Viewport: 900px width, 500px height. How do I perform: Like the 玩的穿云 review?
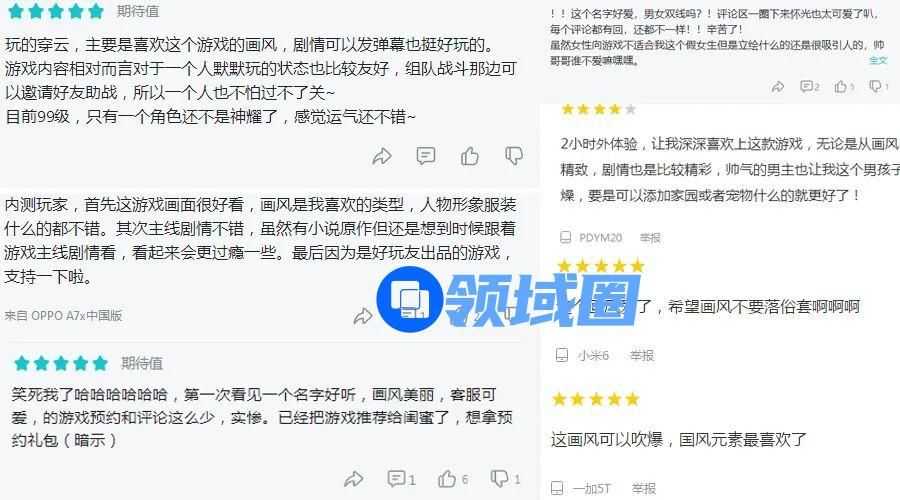click(x=470, y=156)
